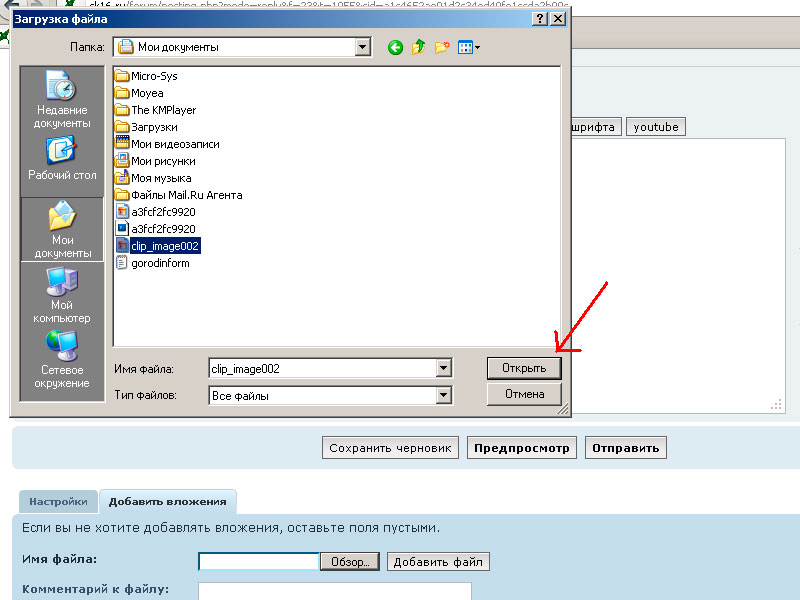
Task: Click the Обзор... browse button
Action: point(350,562)
